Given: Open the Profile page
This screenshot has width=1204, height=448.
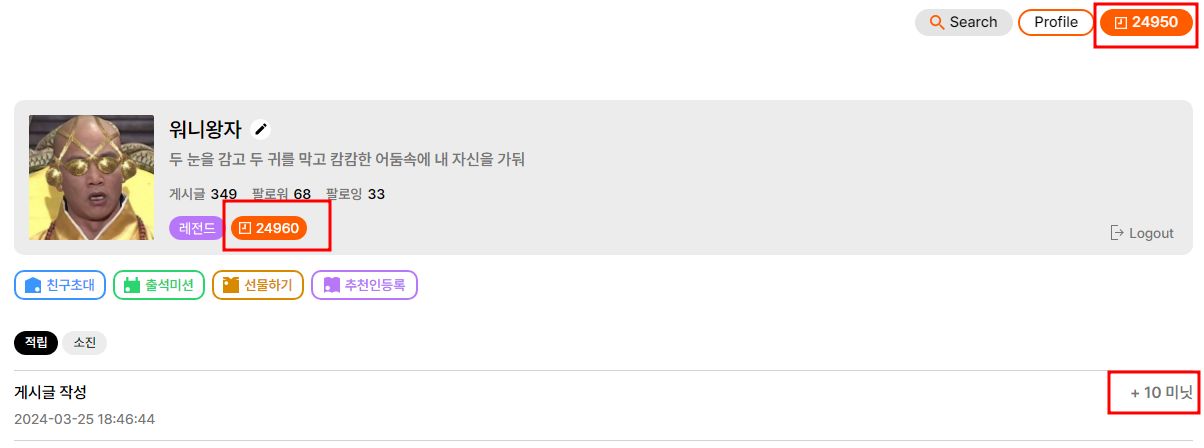Looking at the screenshot, I should [x=1056, y=22].
